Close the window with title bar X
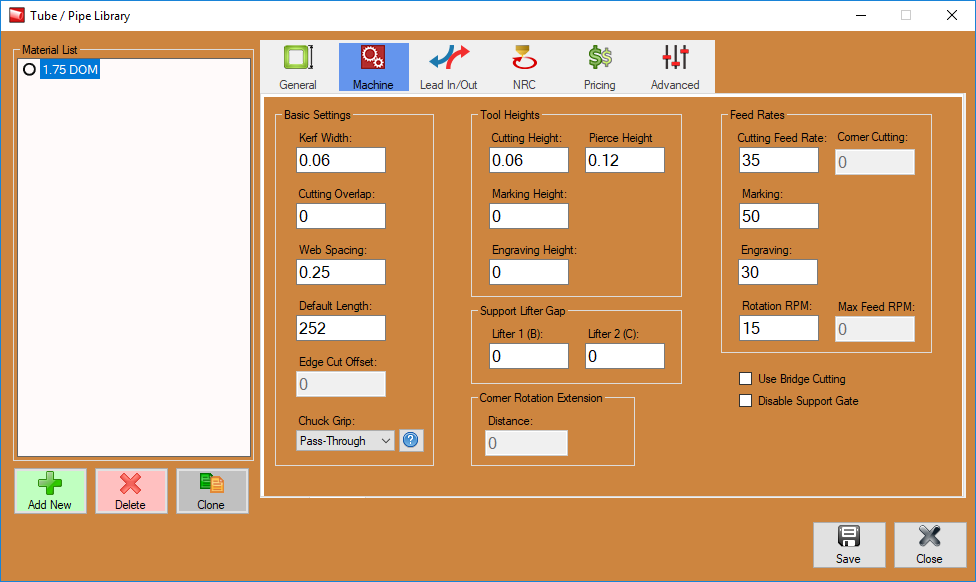 pyautogui.click(x=952, y=16)
